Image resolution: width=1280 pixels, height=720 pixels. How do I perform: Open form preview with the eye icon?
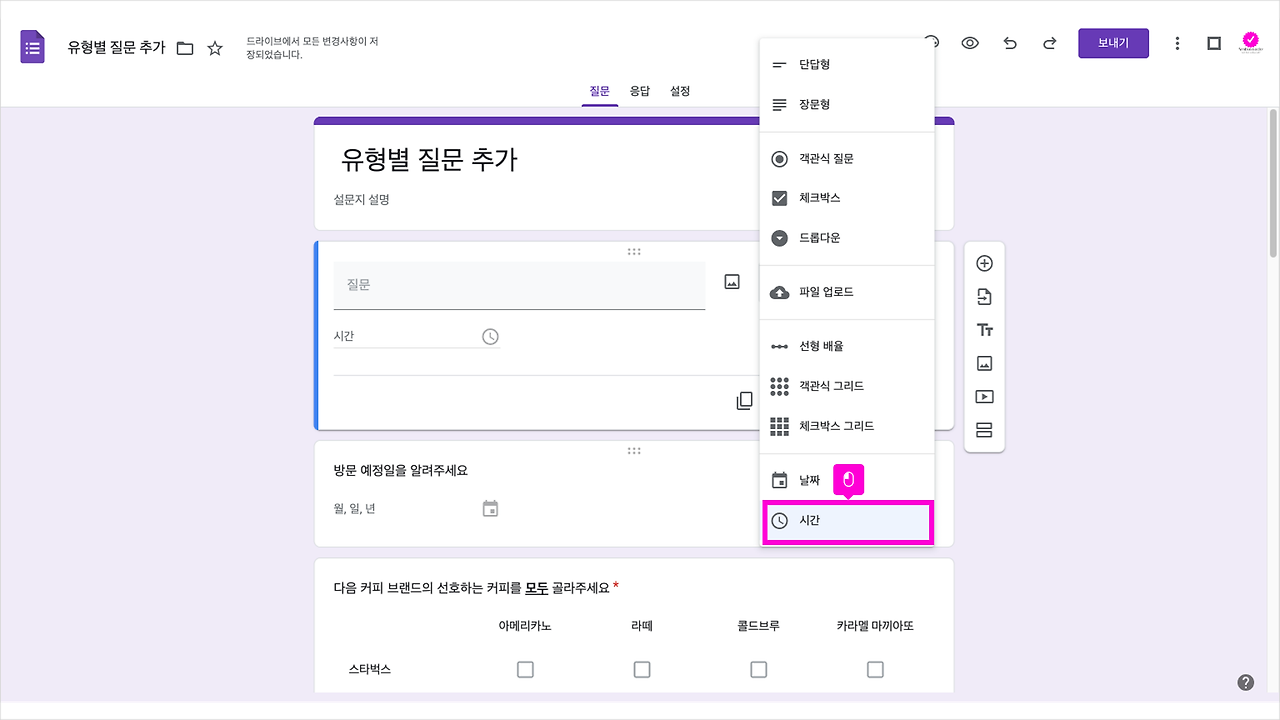969,43
